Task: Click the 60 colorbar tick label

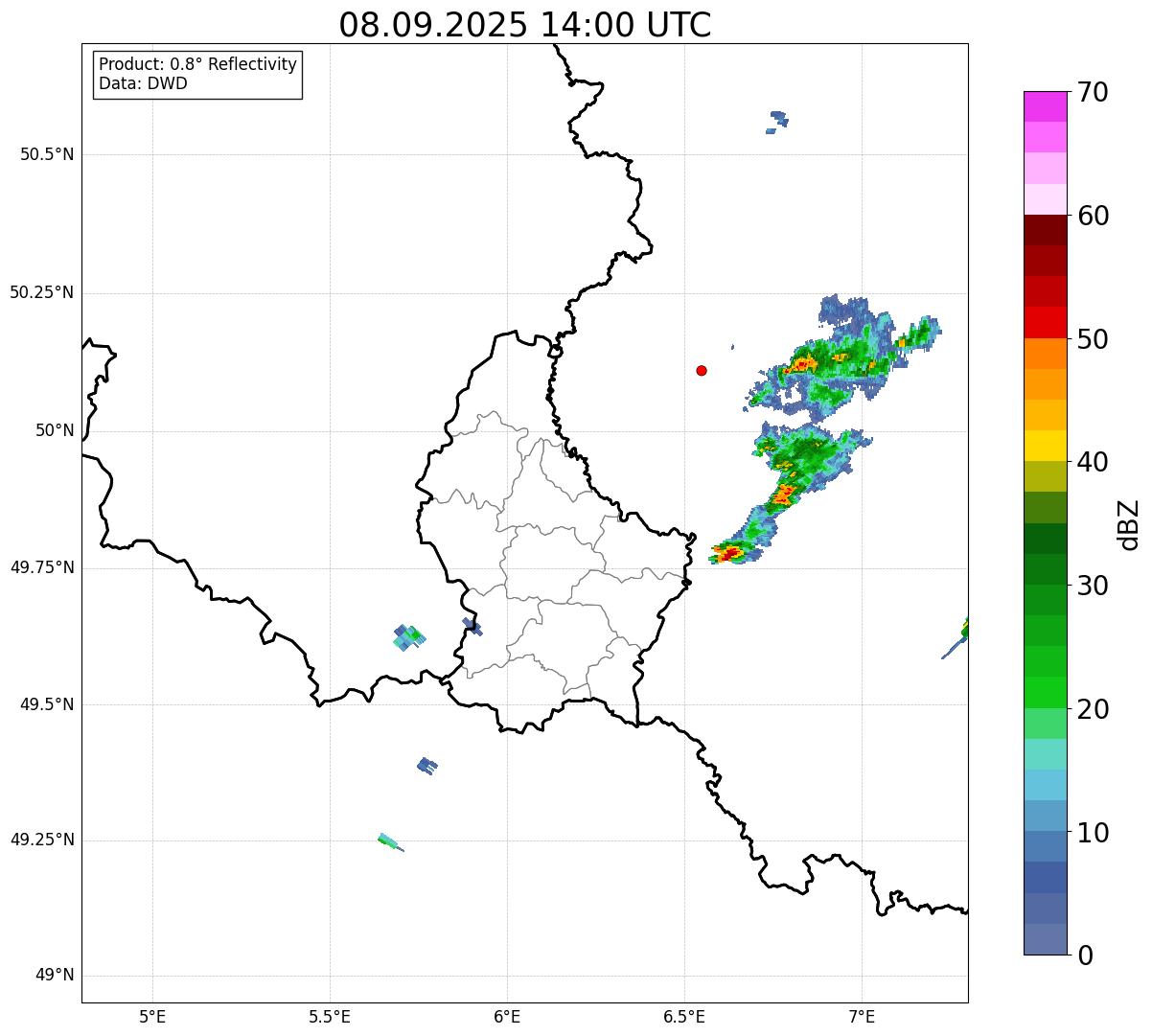Action: pyautogui.click(x=1092, y=216)
